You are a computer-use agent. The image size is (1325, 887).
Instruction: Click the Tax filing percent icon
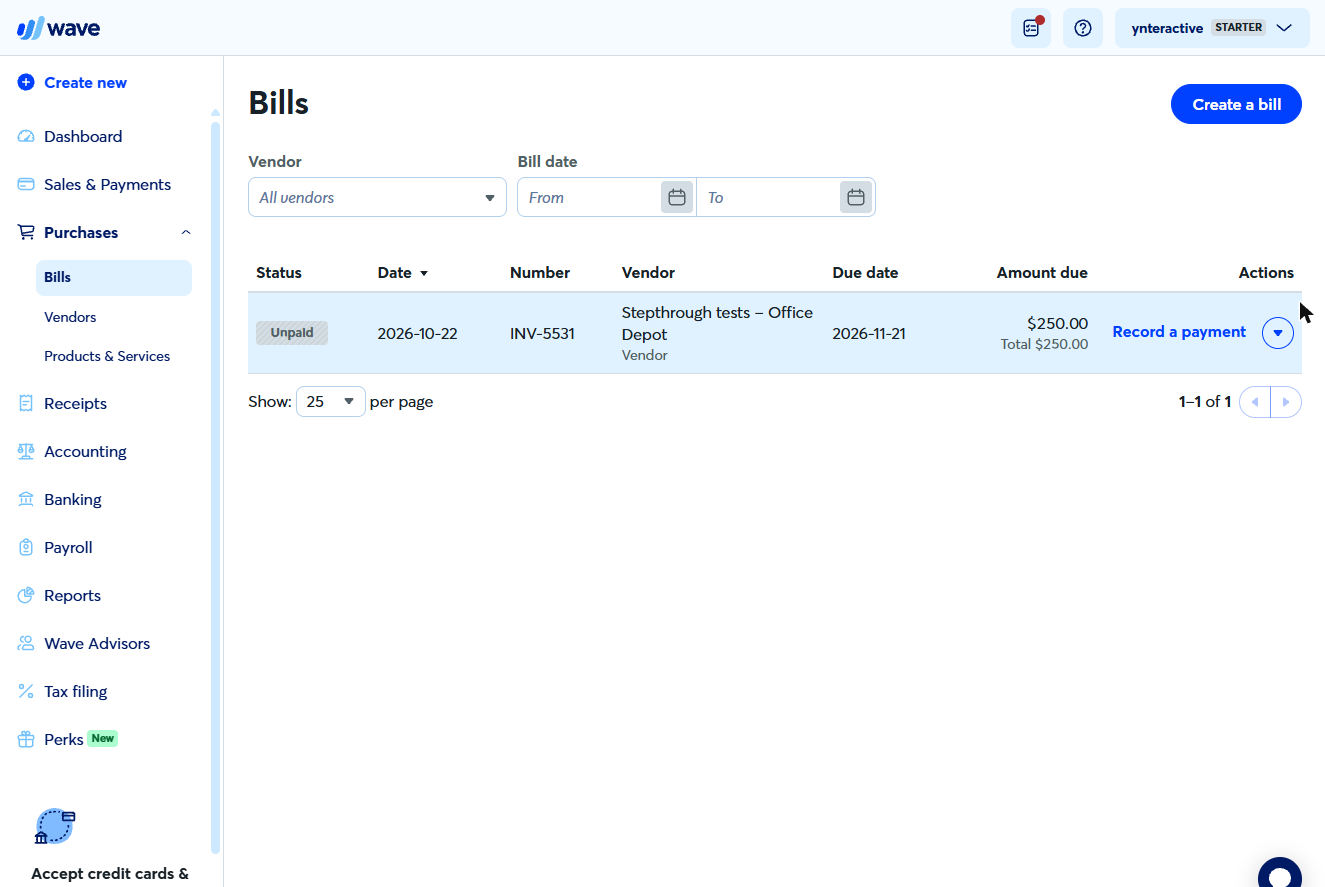[26, 692]
